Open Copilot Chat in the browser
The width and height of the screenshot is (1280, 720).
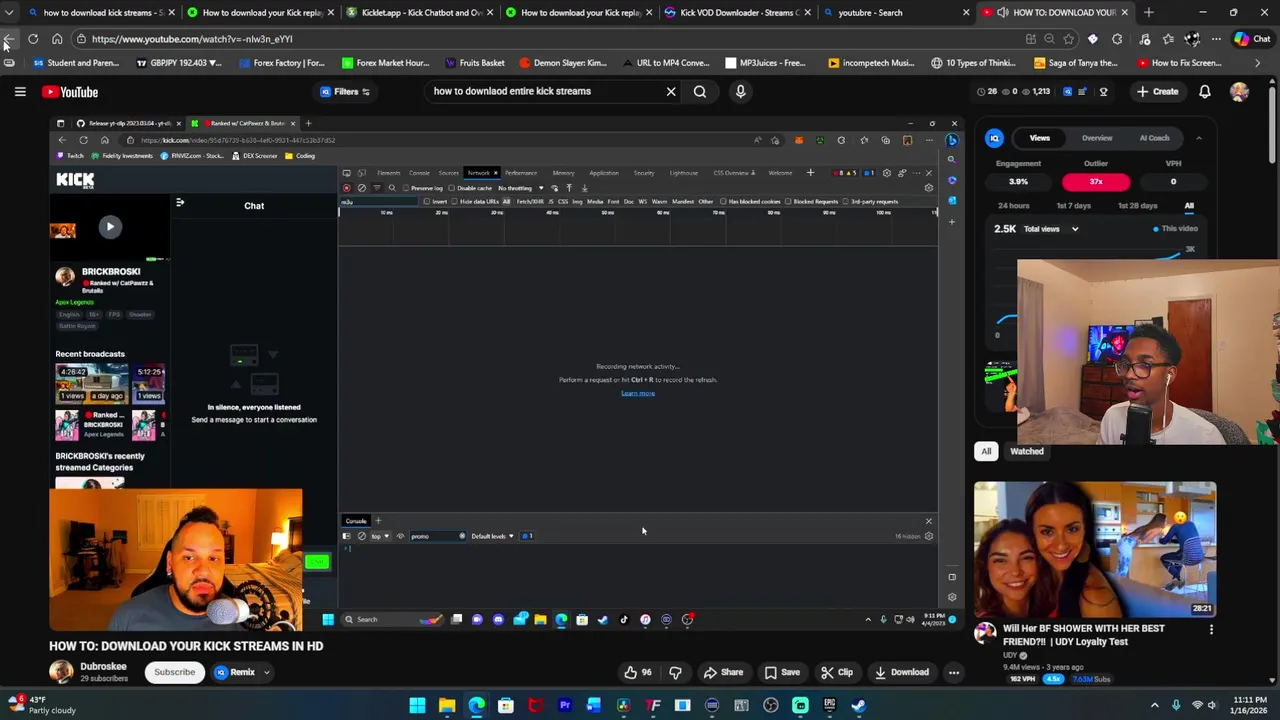(x=1252, y=39)
